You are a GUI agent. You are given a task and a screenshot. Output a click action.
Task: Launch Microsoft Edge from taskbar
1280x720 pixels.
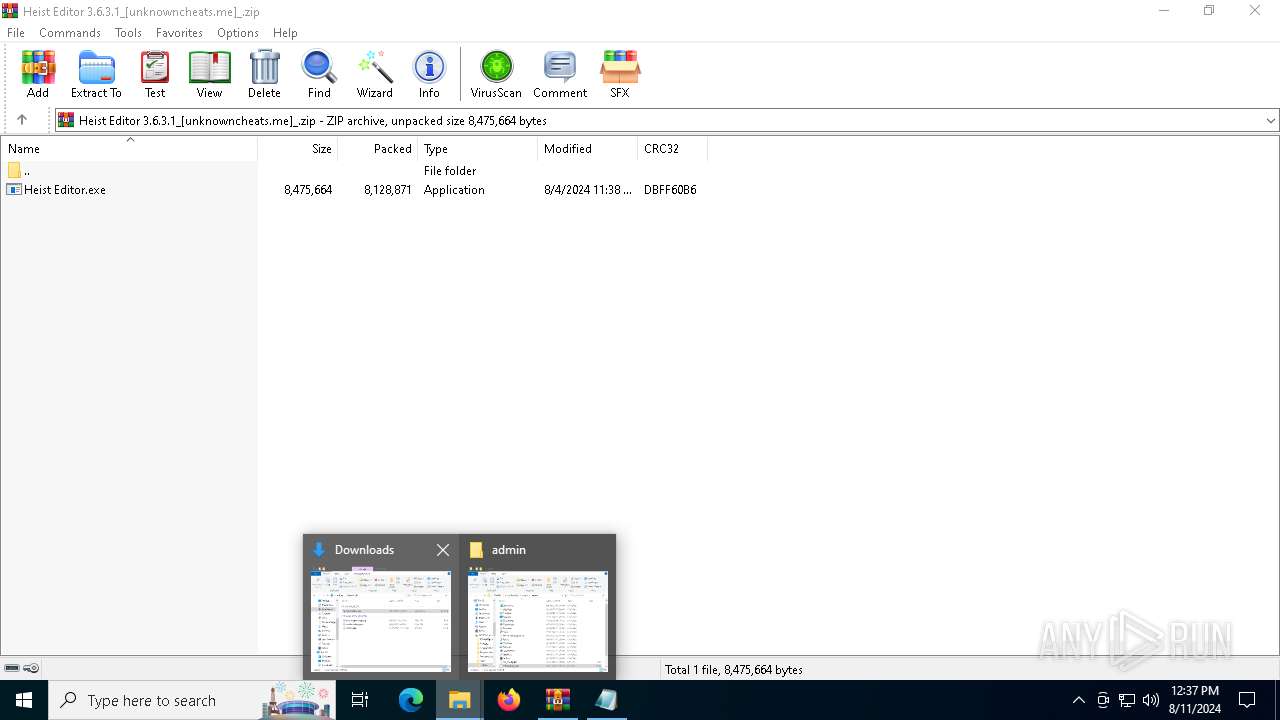coord(411,700)
